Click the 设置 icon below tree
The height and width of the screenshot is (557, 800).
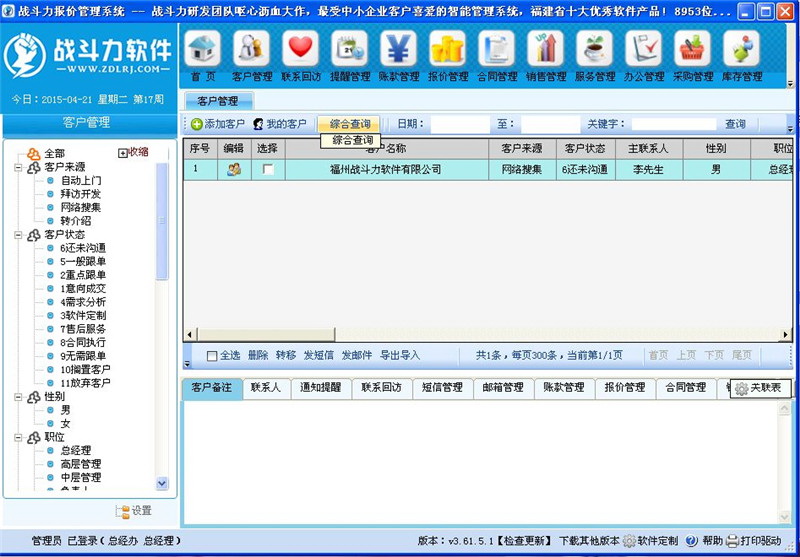[x=123, y=512]
